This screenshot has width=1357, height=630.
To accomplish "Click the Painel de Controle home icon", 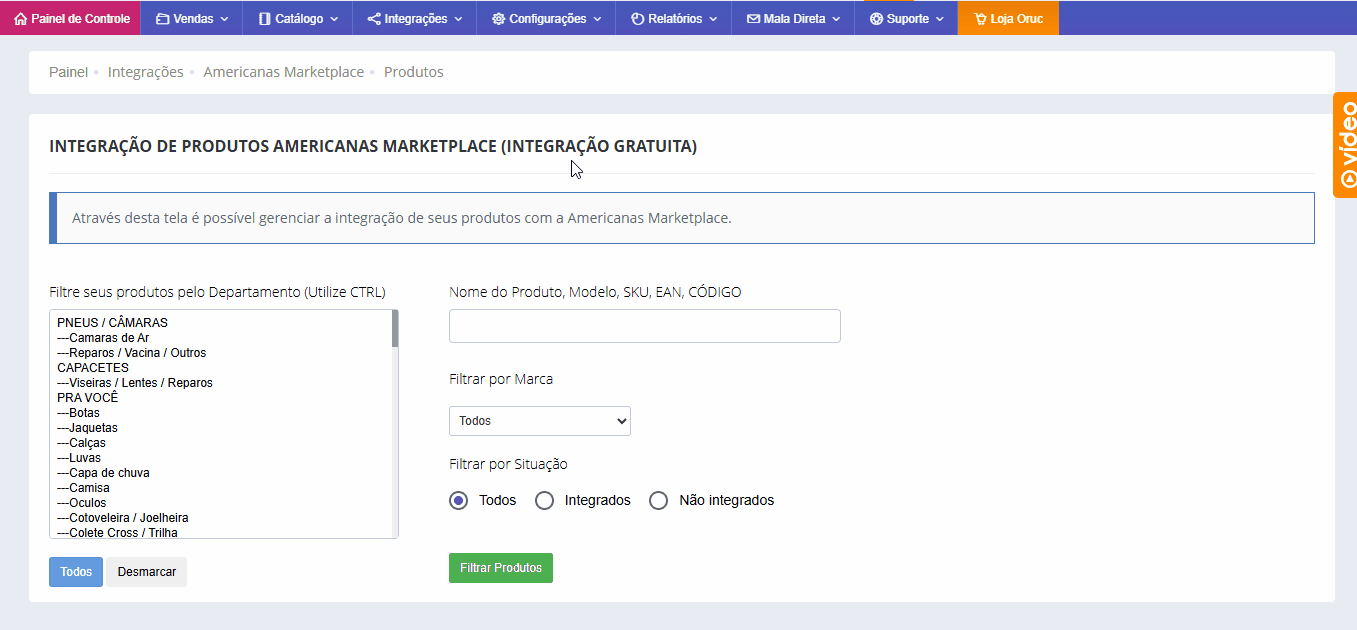I will coord(20,19).
